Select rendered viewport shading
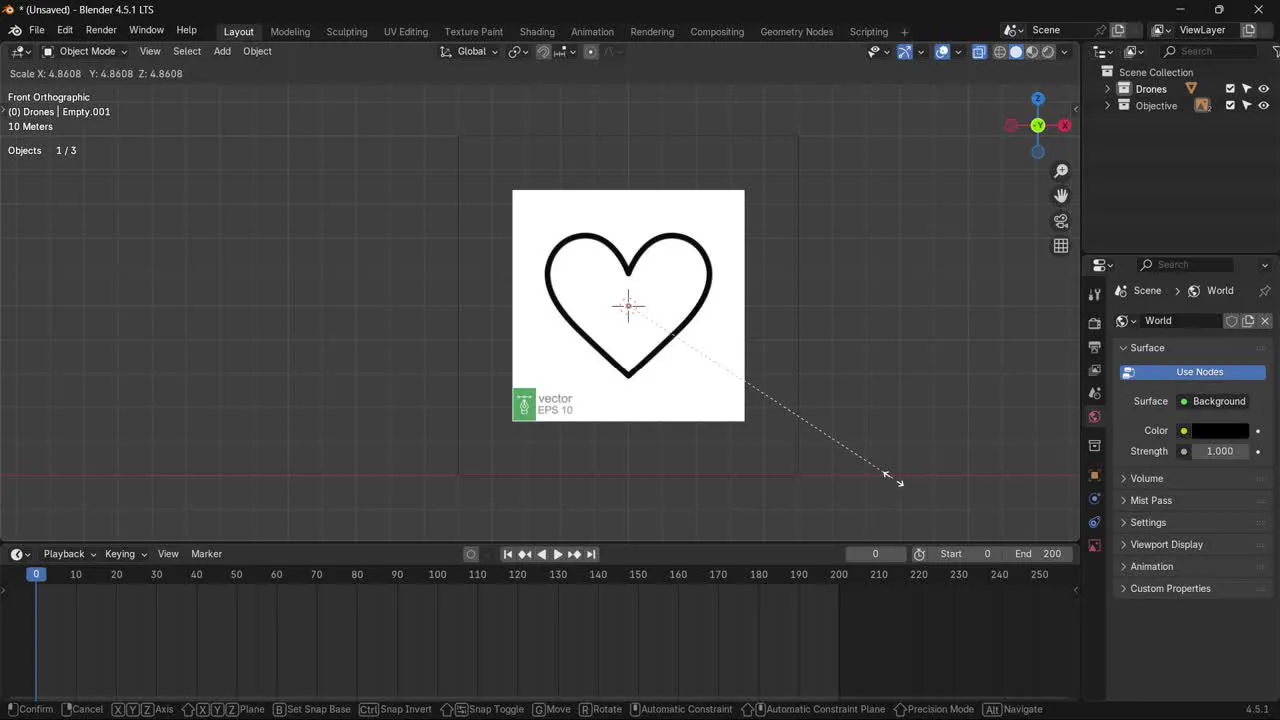The height and width of the screenshot is (720, 1280). pyautogui.click(x=1048, y=52)
